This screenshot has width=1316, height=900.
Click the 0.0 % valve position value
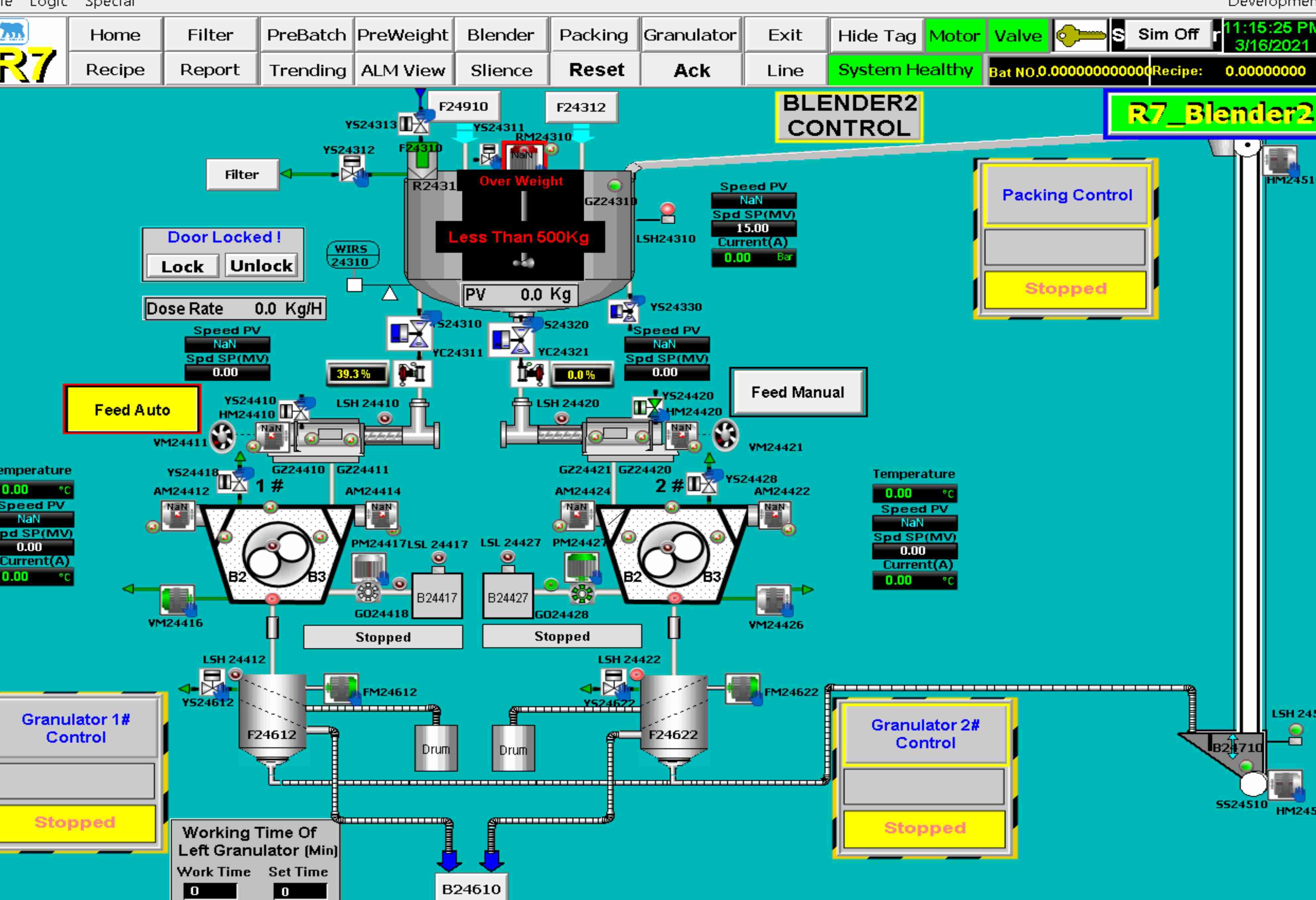coord(582,374)
